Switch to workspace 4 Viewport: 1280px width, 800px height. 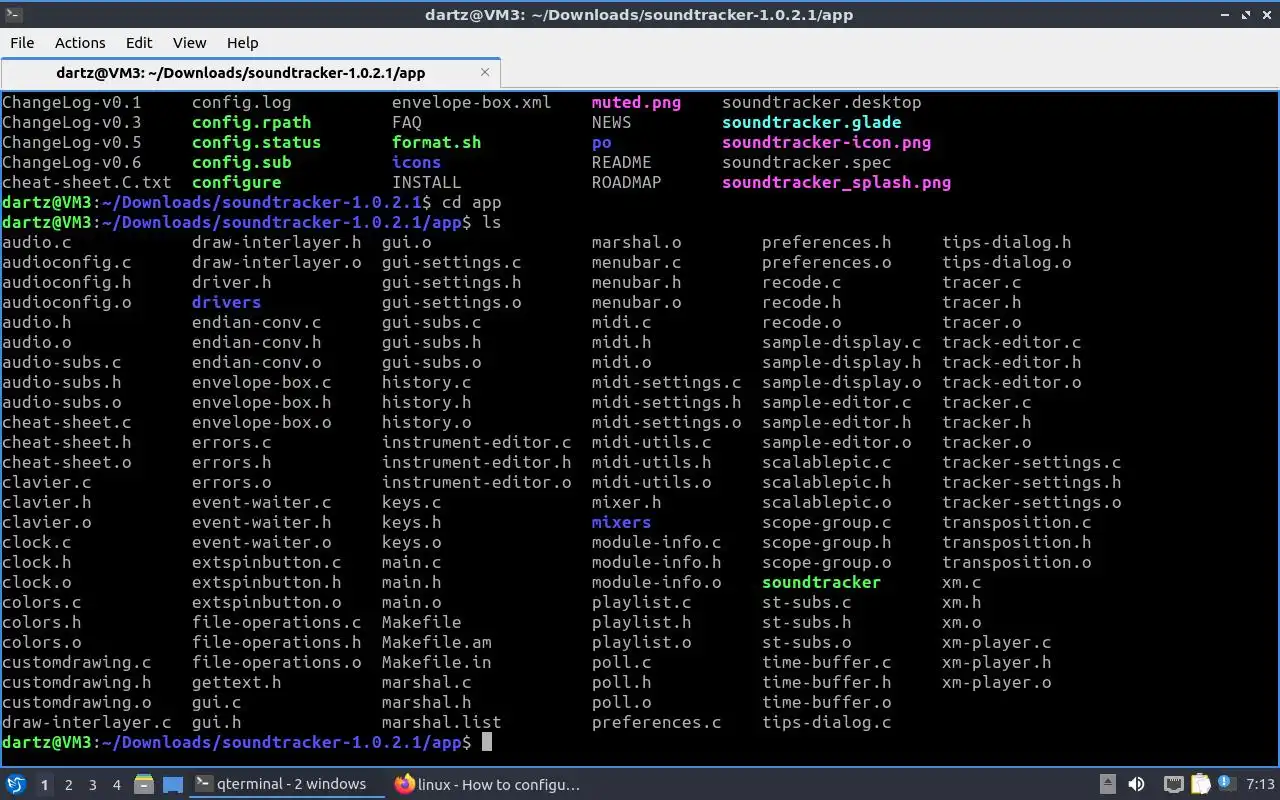[x=117, y=785]
